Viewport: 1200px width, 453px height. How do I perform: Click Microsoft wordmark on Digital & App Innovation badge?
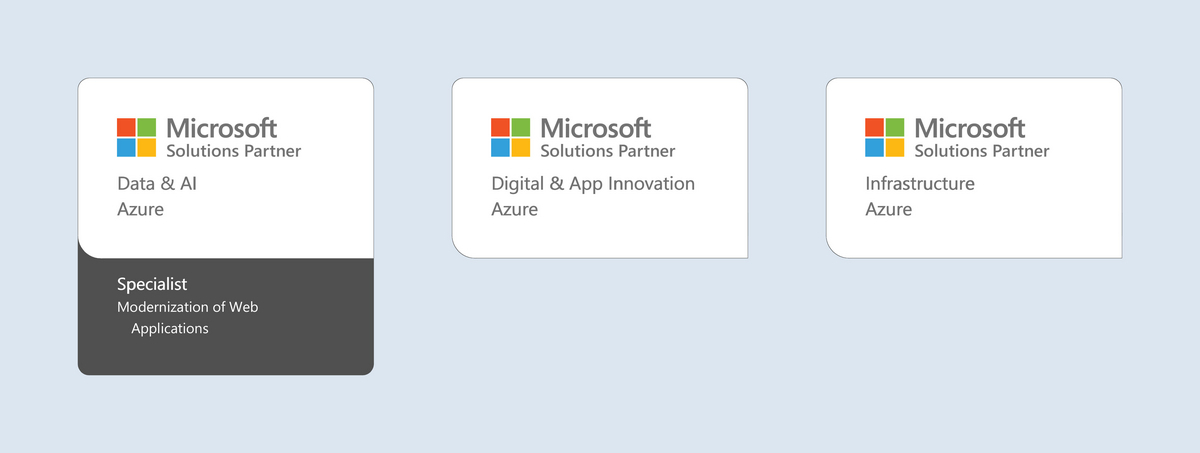[596, 128]
